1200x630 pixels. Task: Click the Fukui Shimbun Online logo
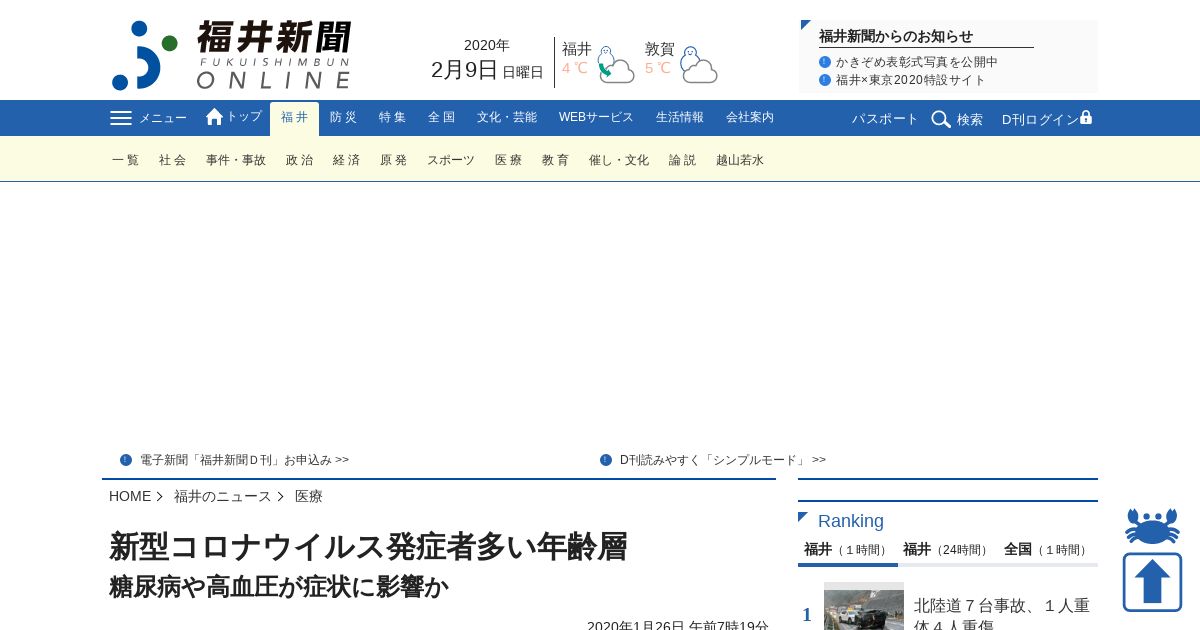[x=231, y=55]
